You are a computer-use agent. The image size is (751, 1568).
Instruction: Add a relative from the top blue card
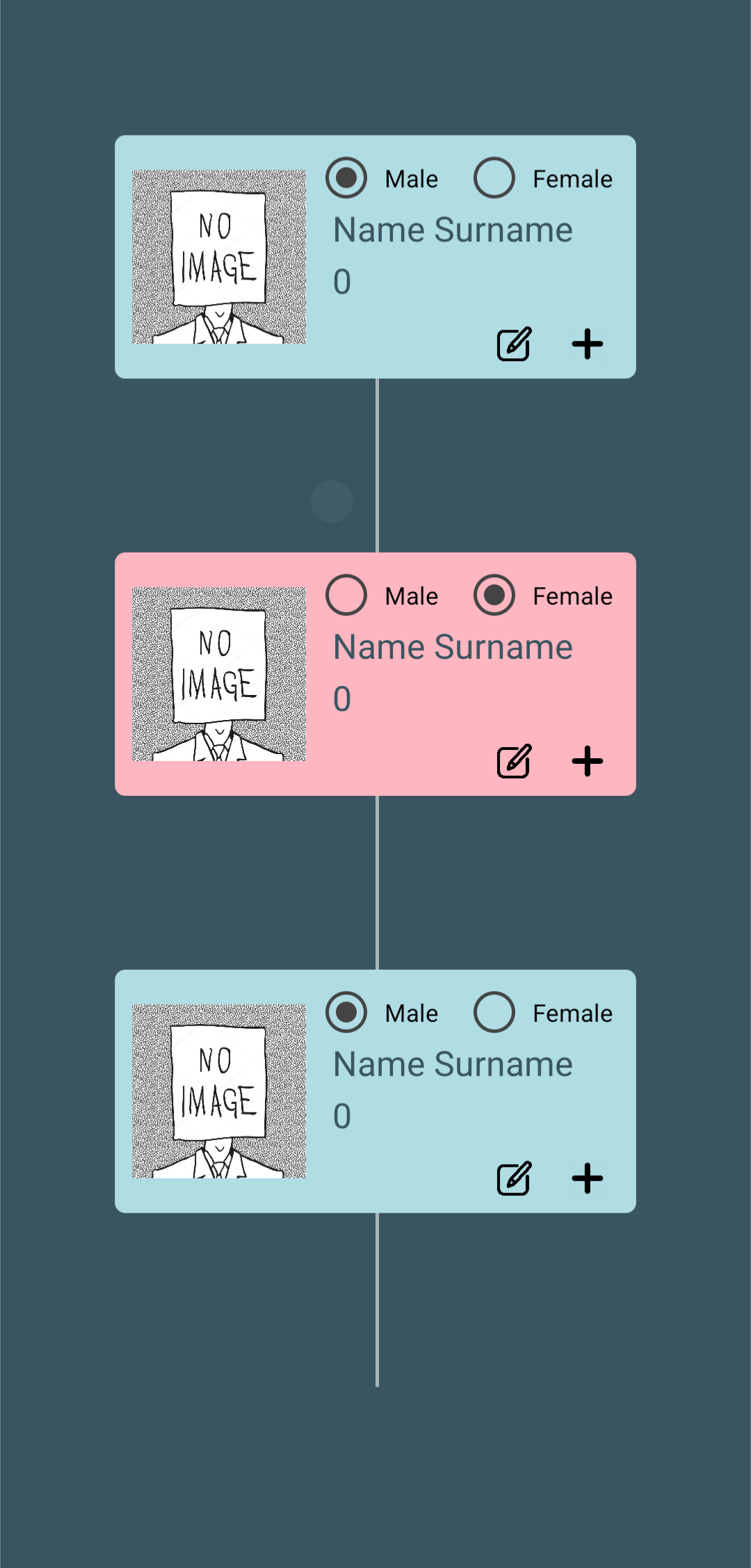point(588,342)
